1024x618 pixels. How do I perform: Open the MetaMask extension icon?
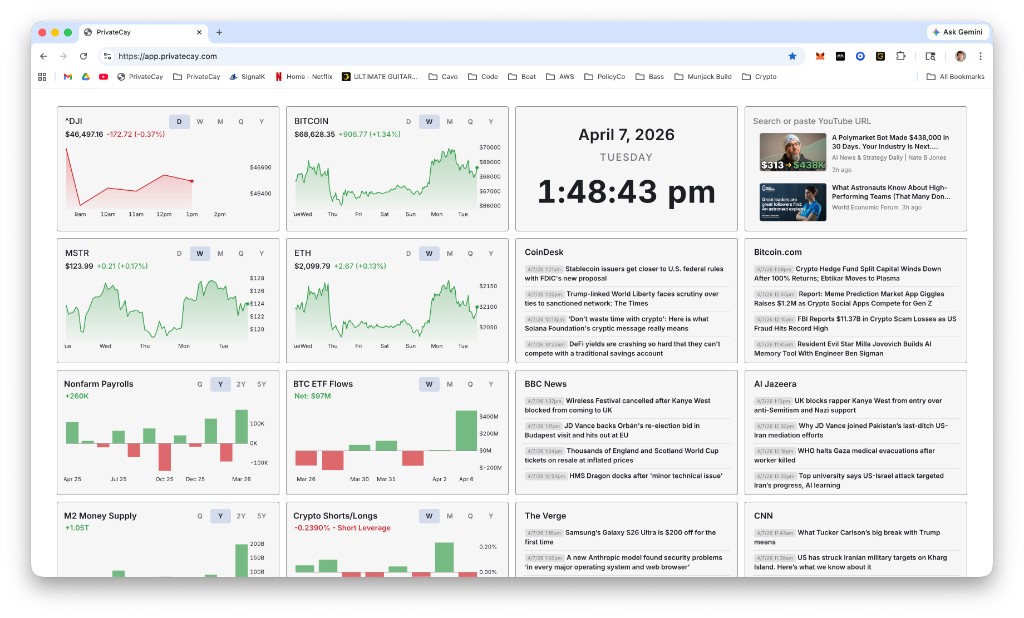click(x=819, y=56)
